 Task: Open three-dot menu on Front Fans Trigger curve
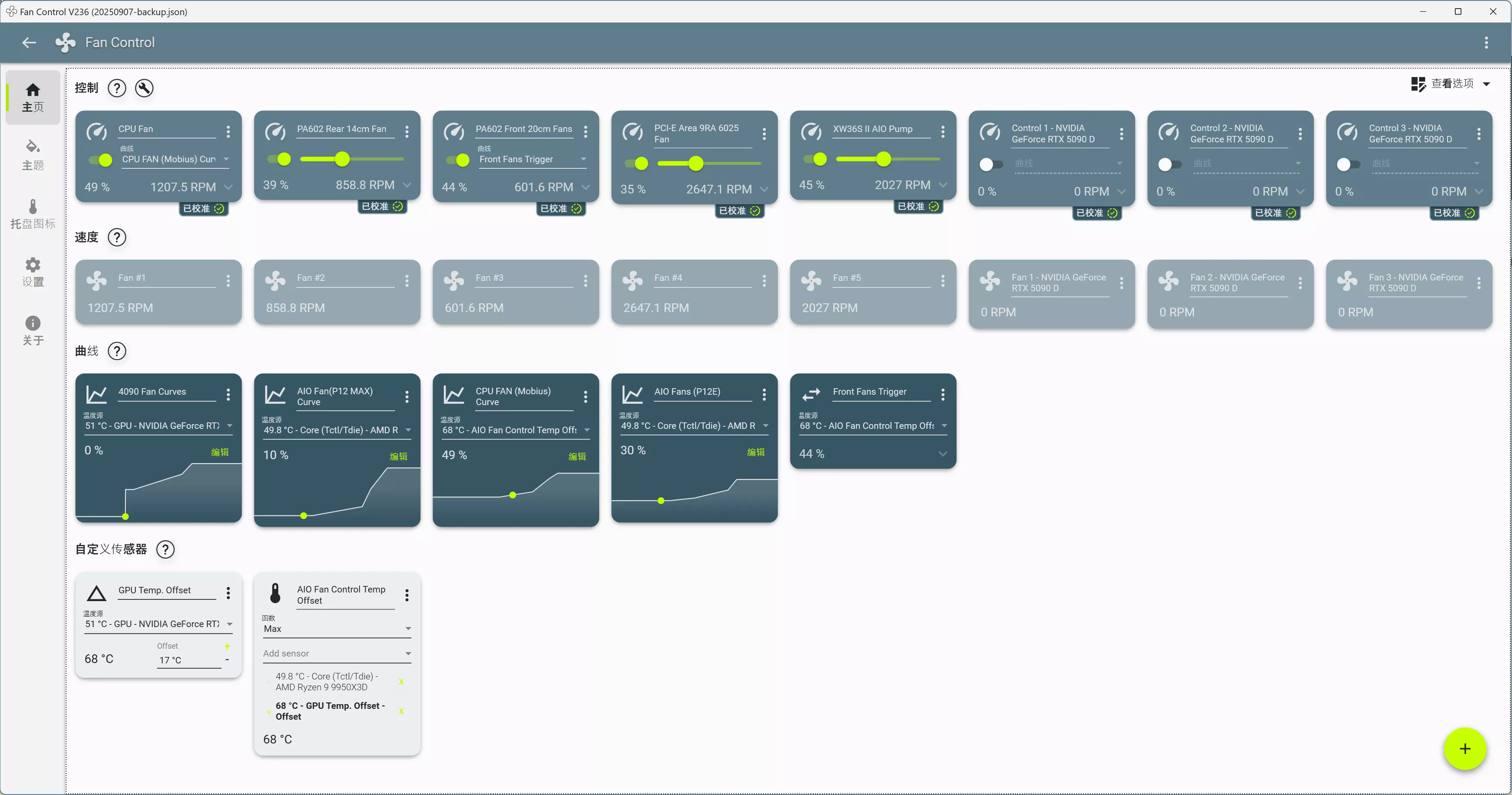[943, 395]
